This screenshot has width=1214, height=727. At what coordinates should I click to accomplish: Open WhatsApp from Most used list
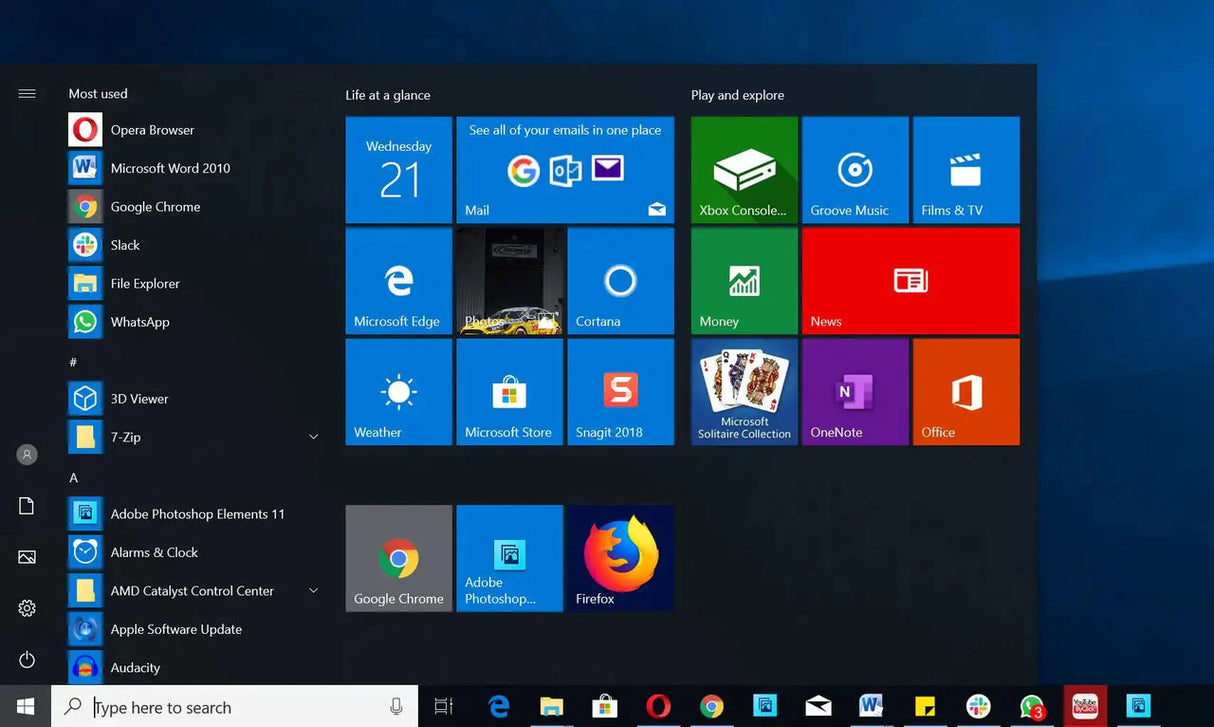(x=139, y=321)
